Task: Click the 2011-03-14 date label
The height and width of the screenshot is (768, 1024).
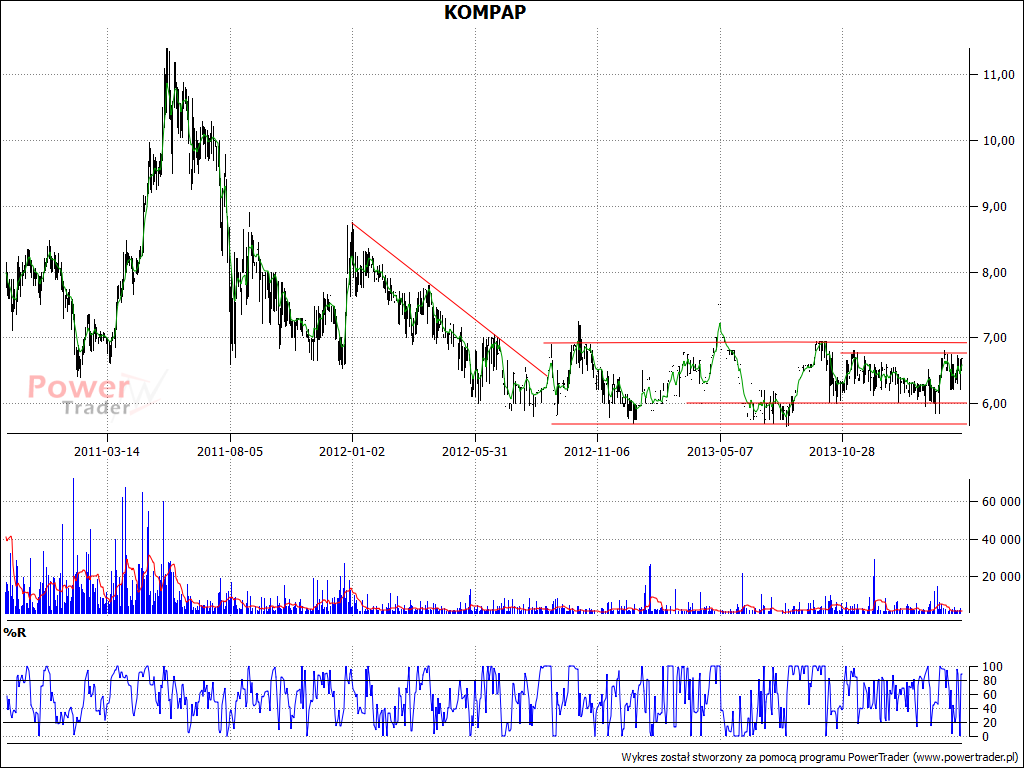Action: tap(107, 451)
